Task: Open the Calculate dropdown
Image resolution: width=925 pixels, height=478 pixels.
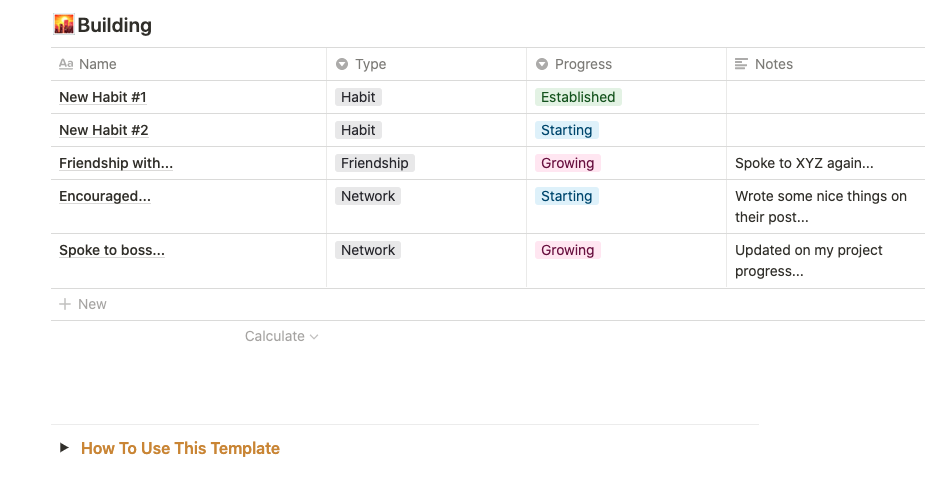Action: [281, 336]
